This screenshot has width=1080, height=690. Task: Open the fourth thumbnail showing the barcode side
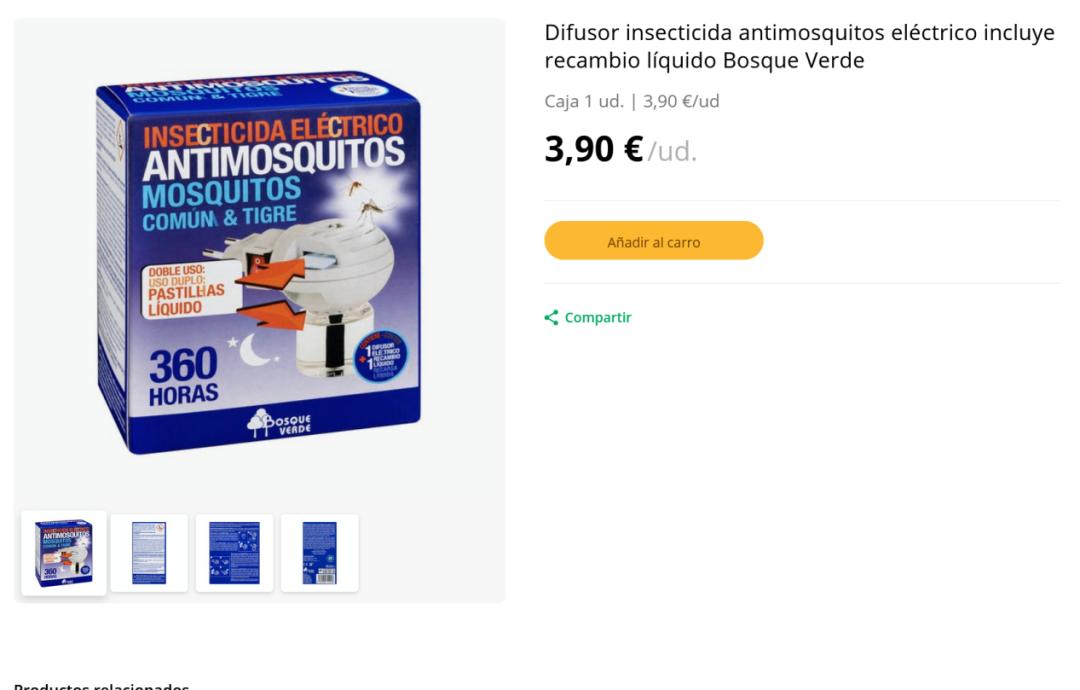(x=320, y=553)
